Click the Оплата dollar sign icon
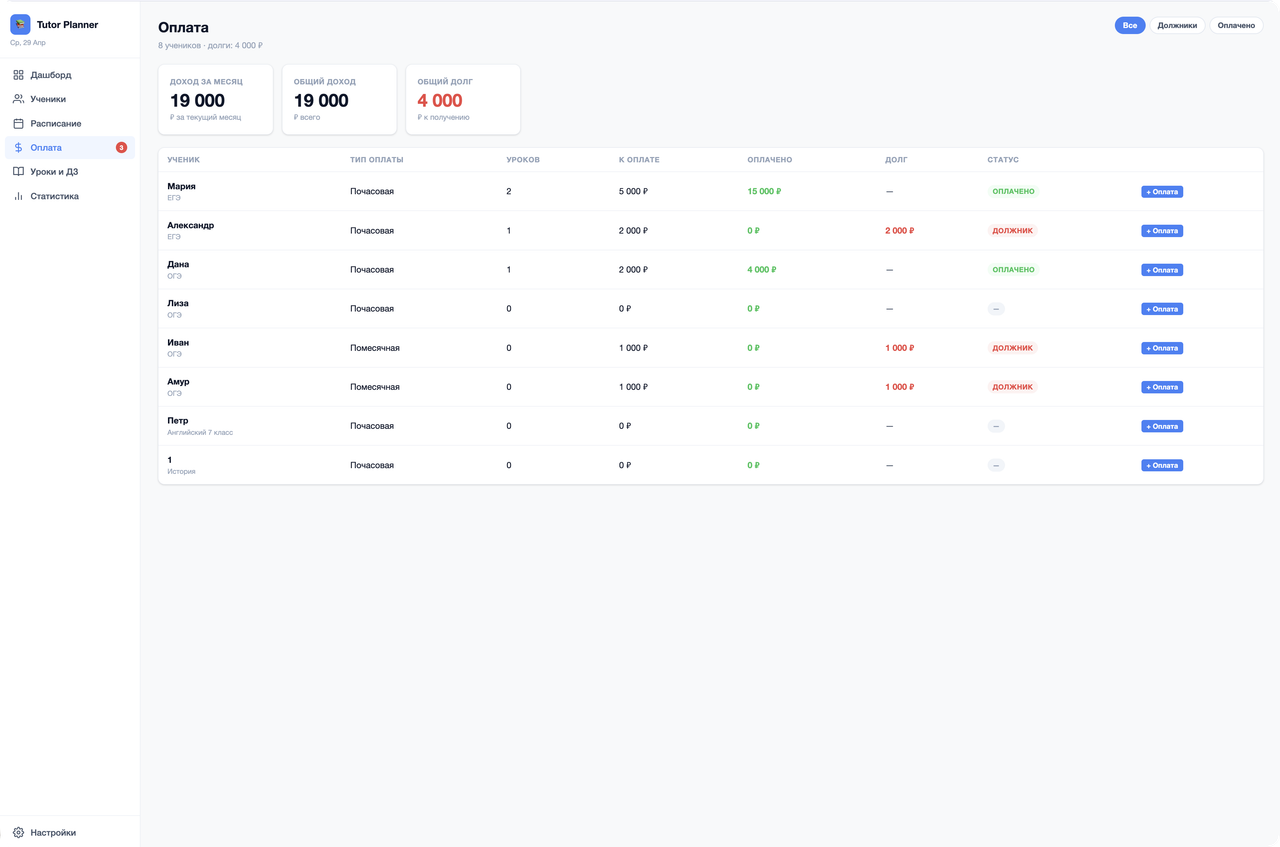This screenshot has height=847, width=1280. pos(18,147)
